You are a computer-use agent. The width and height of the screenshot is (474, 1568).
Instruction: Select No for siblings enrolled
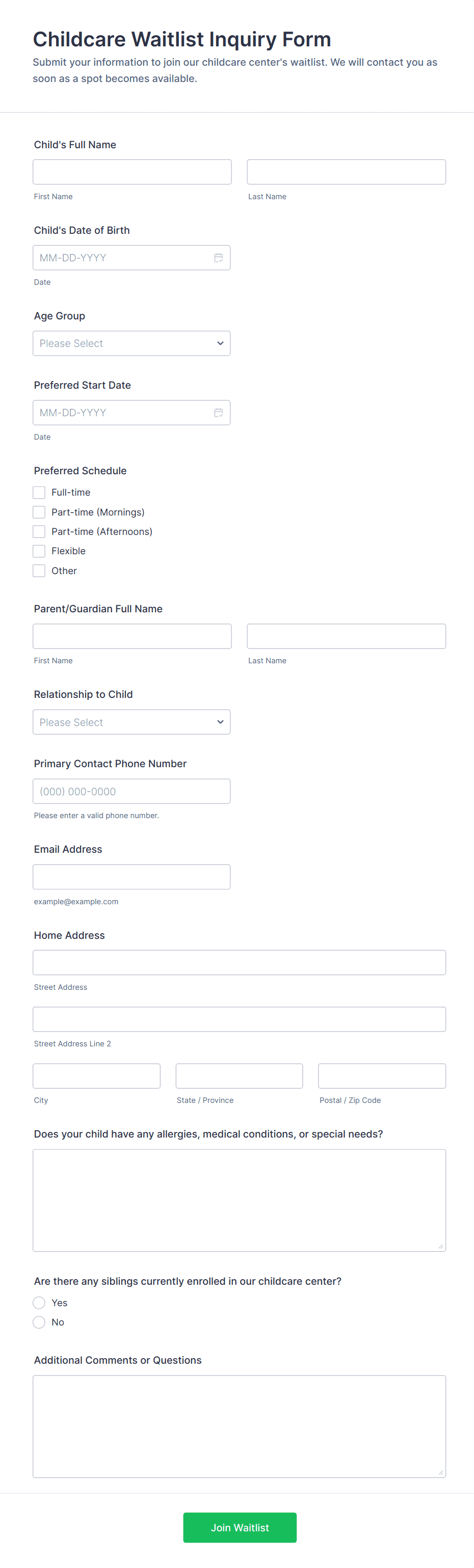point(39,1322)
